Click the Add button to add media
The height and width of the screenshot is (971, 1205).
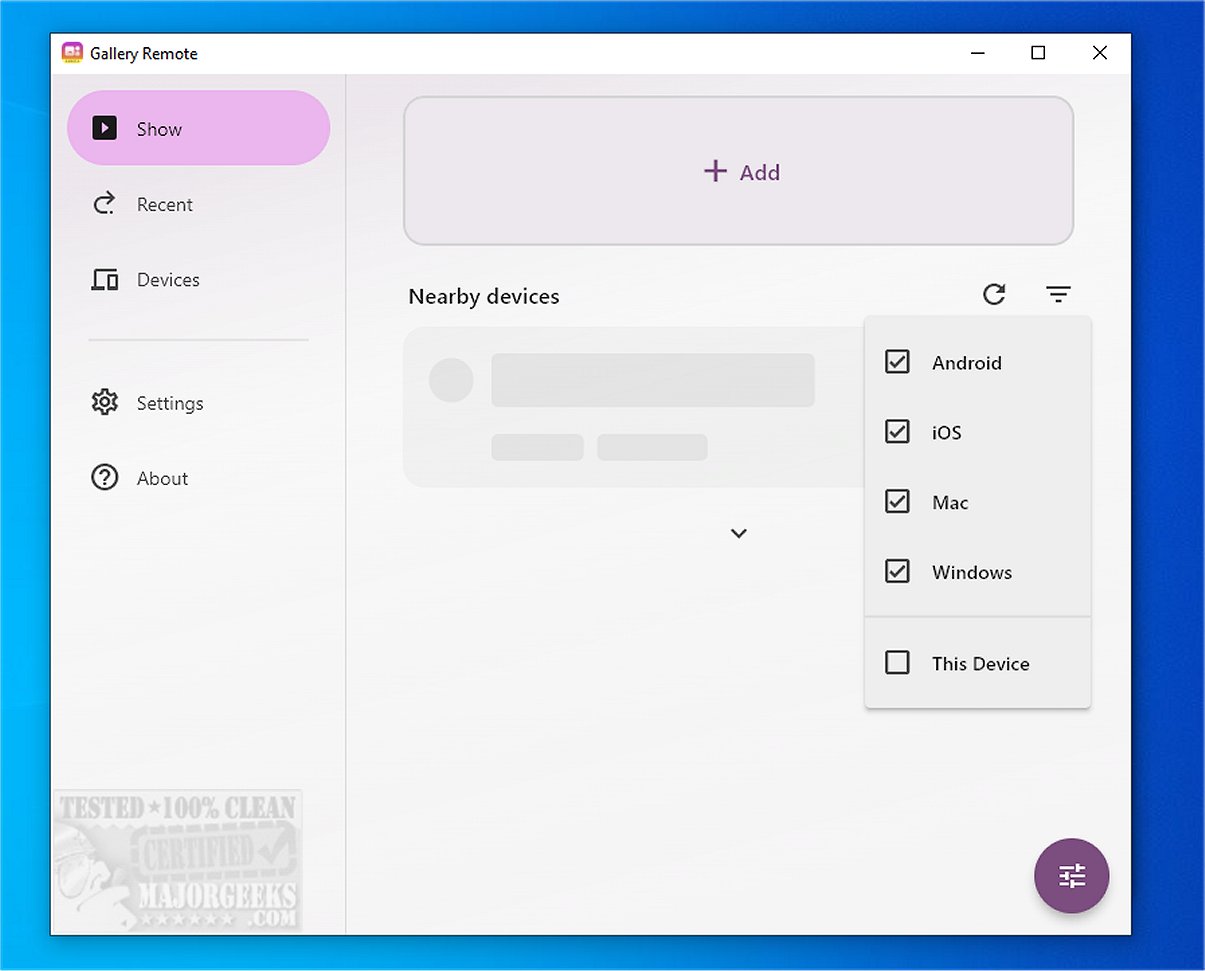738,171
